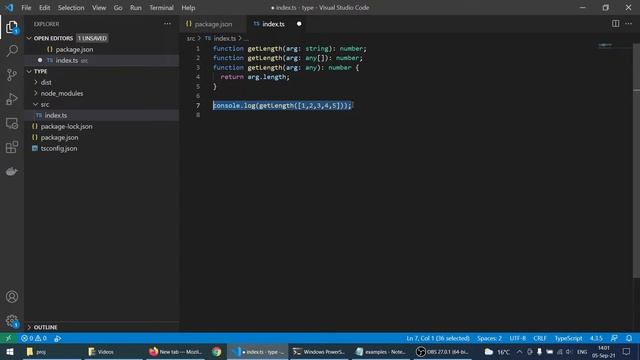
Task: Change end of line sequence CRLF
Action: (540, 338)
